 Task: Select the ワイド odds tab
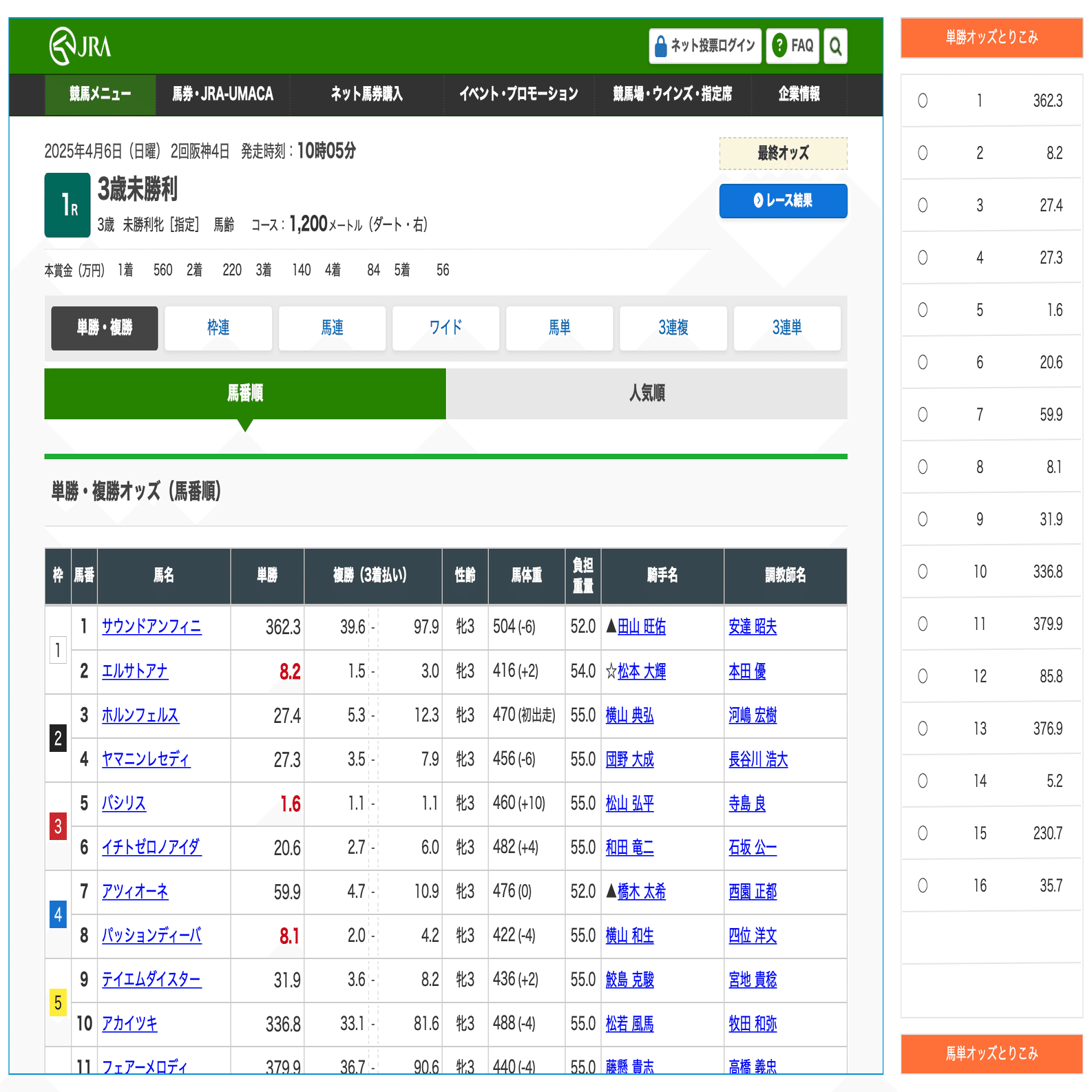tap(445, 328)
